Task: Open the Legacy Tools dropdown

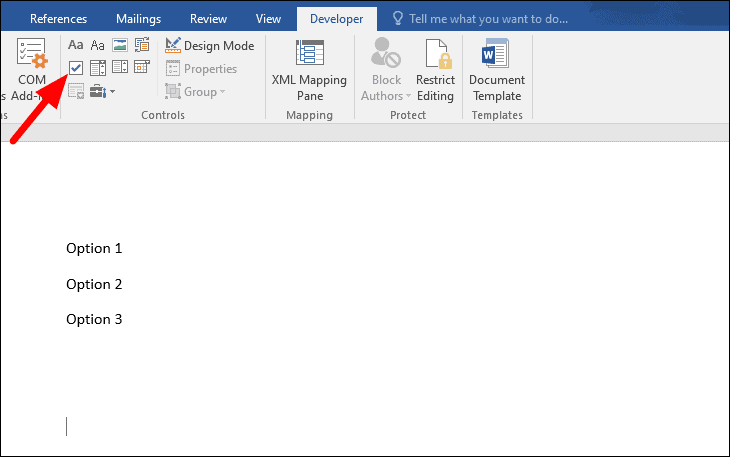Action: point(102,92)
